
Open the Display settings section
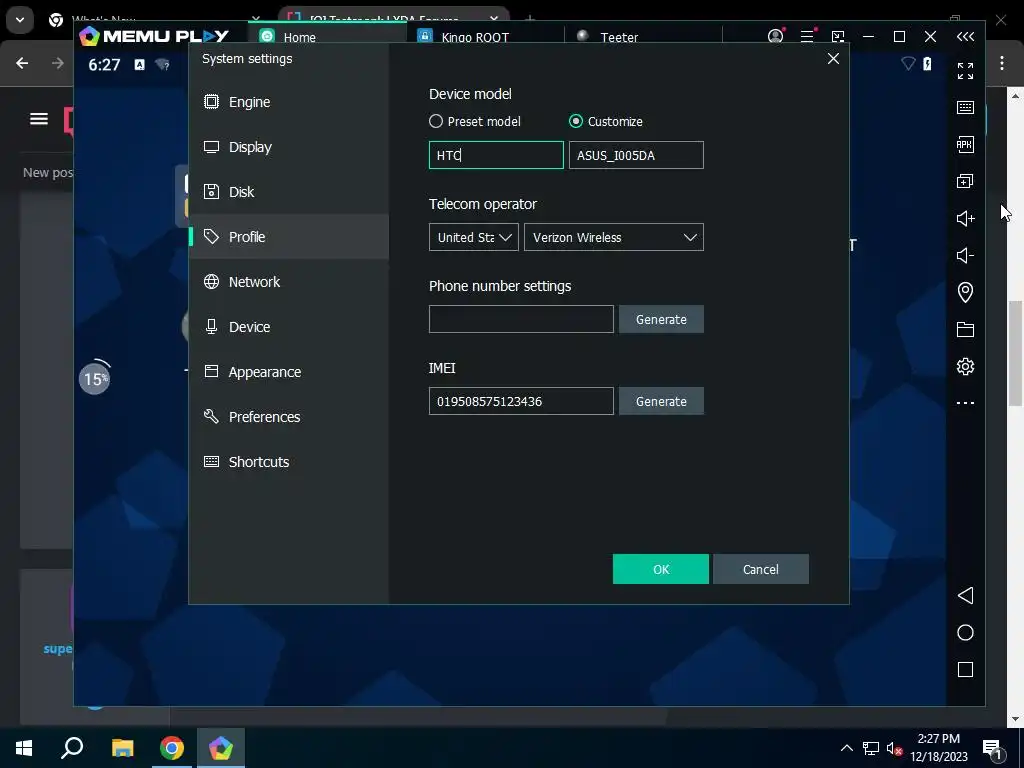(289, 147)
